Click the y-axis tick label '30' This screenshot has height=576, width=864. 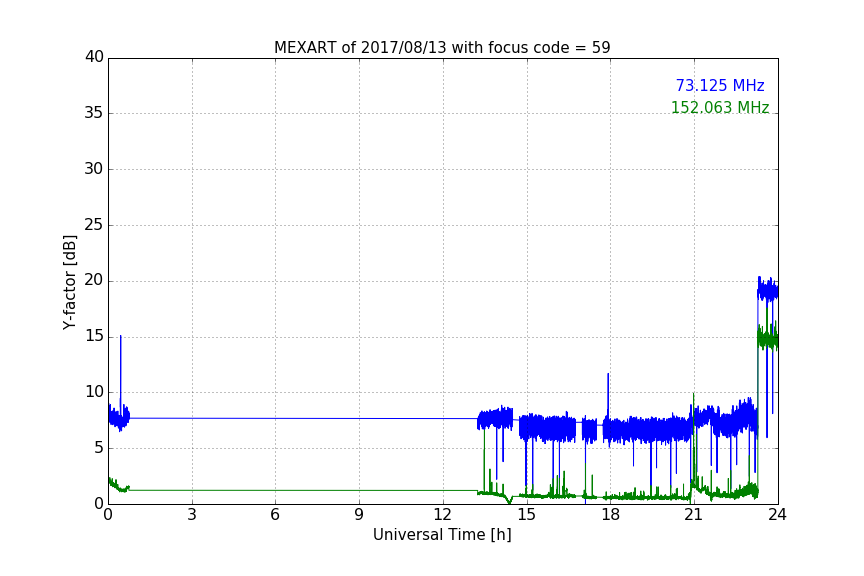94,169
